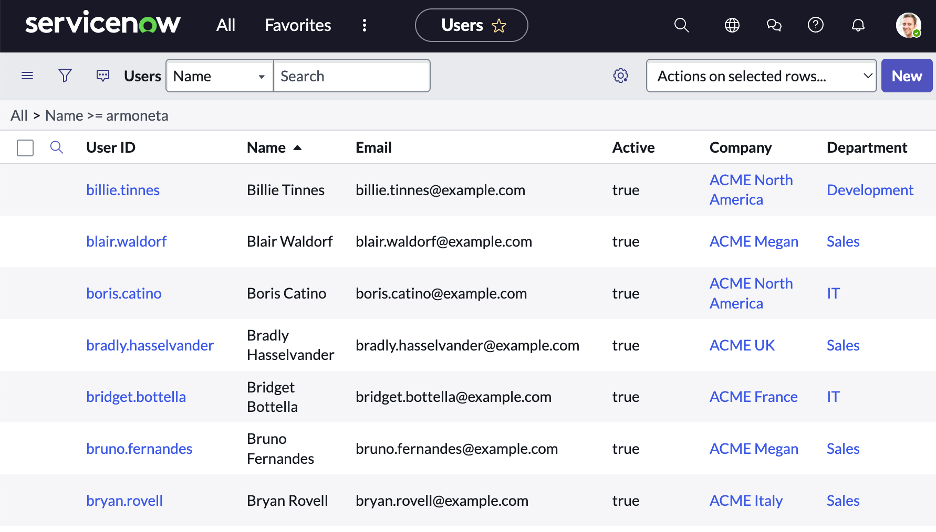This screenshot has height=532, width=936.
Task: Open the activity stream icon
Action: [103, 76]
